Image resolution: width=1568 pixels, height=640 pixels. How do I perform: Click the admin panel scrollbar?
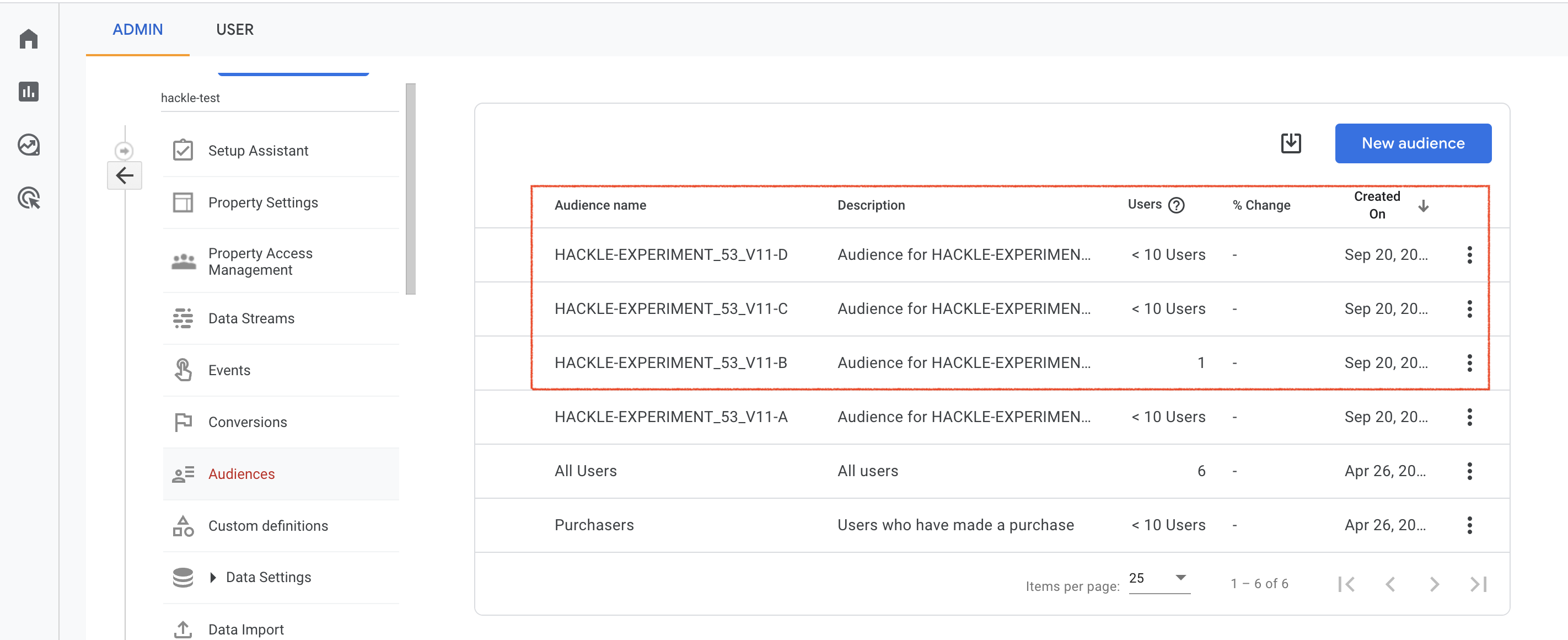tap(411, 189)
